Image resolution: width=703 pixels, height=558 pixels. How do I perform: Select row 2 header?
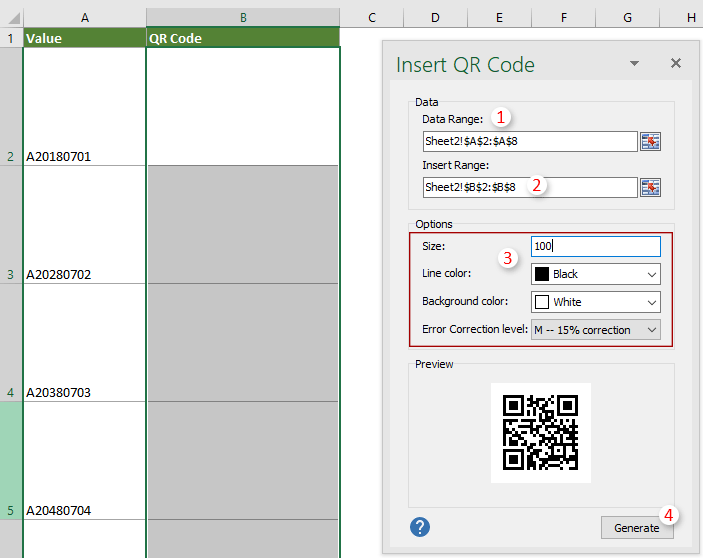(x=11, y=107)
